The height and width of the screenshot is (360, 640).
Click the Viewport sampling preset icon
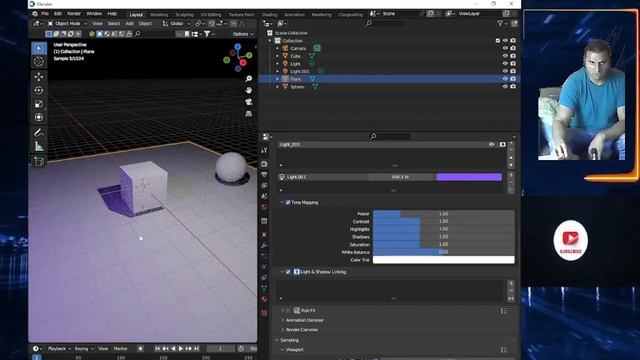(504, 350)
